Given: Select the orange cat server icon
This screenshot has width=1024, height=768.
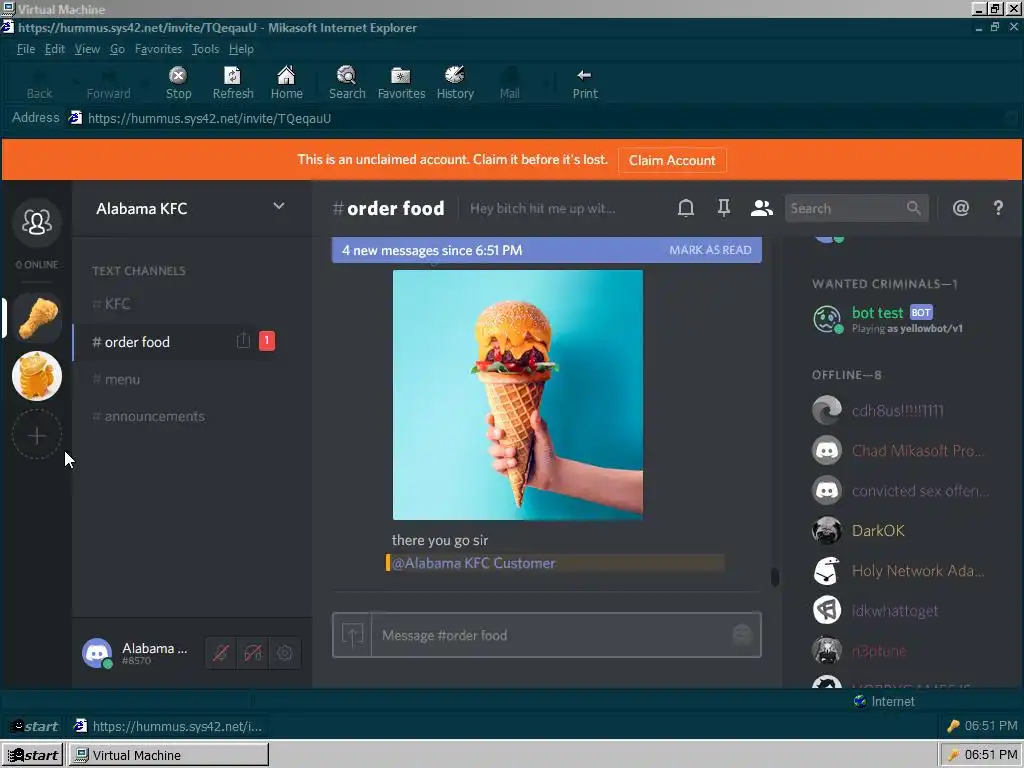Looking at the screenshot, I should pyautogui.click(x=37, y=376).
